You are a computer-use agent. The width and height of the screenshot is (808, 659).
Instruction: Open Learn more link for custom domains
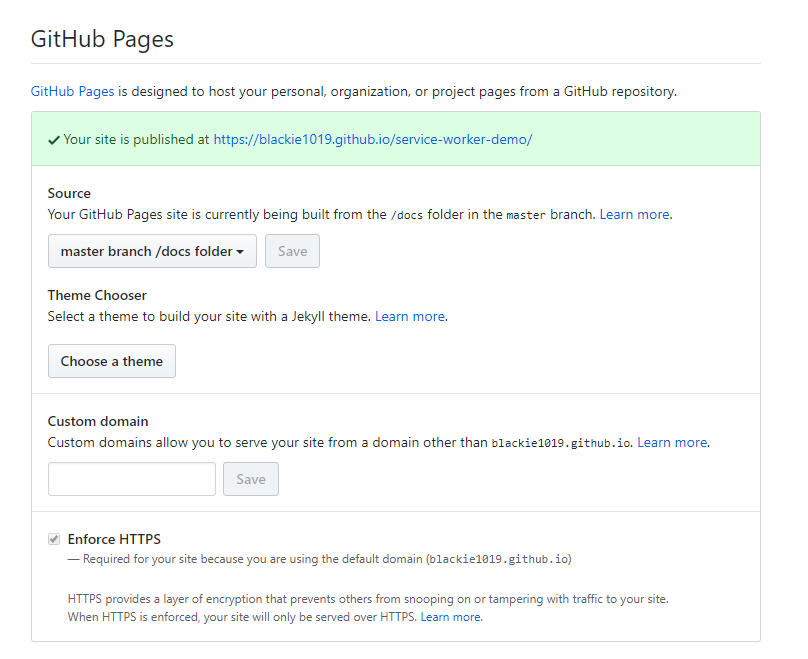coord(672,442)
